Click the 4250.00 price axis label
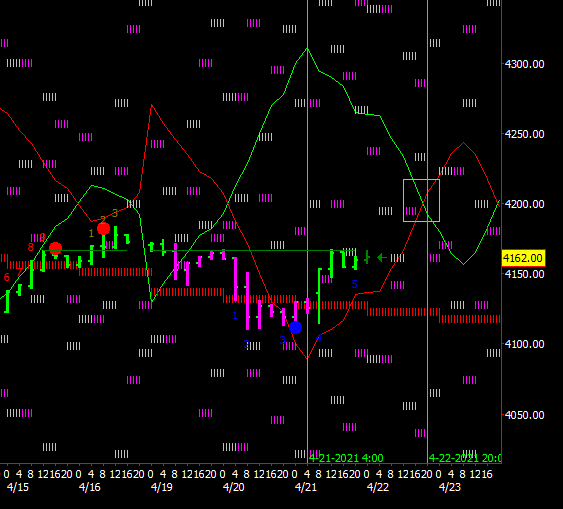The height and width of the screenshot is (509, 563). [x=525, y=134]
